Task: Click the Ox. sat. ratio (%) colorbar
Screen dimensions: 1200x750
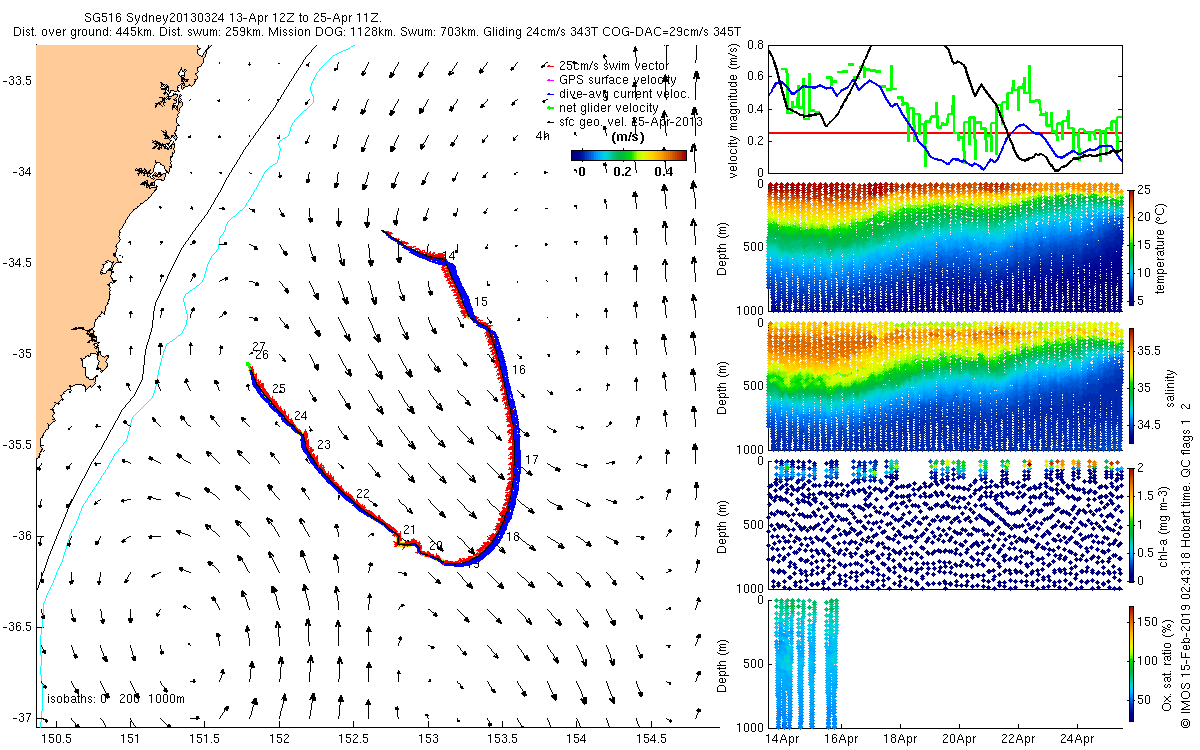Action: tap(1132, 664)
